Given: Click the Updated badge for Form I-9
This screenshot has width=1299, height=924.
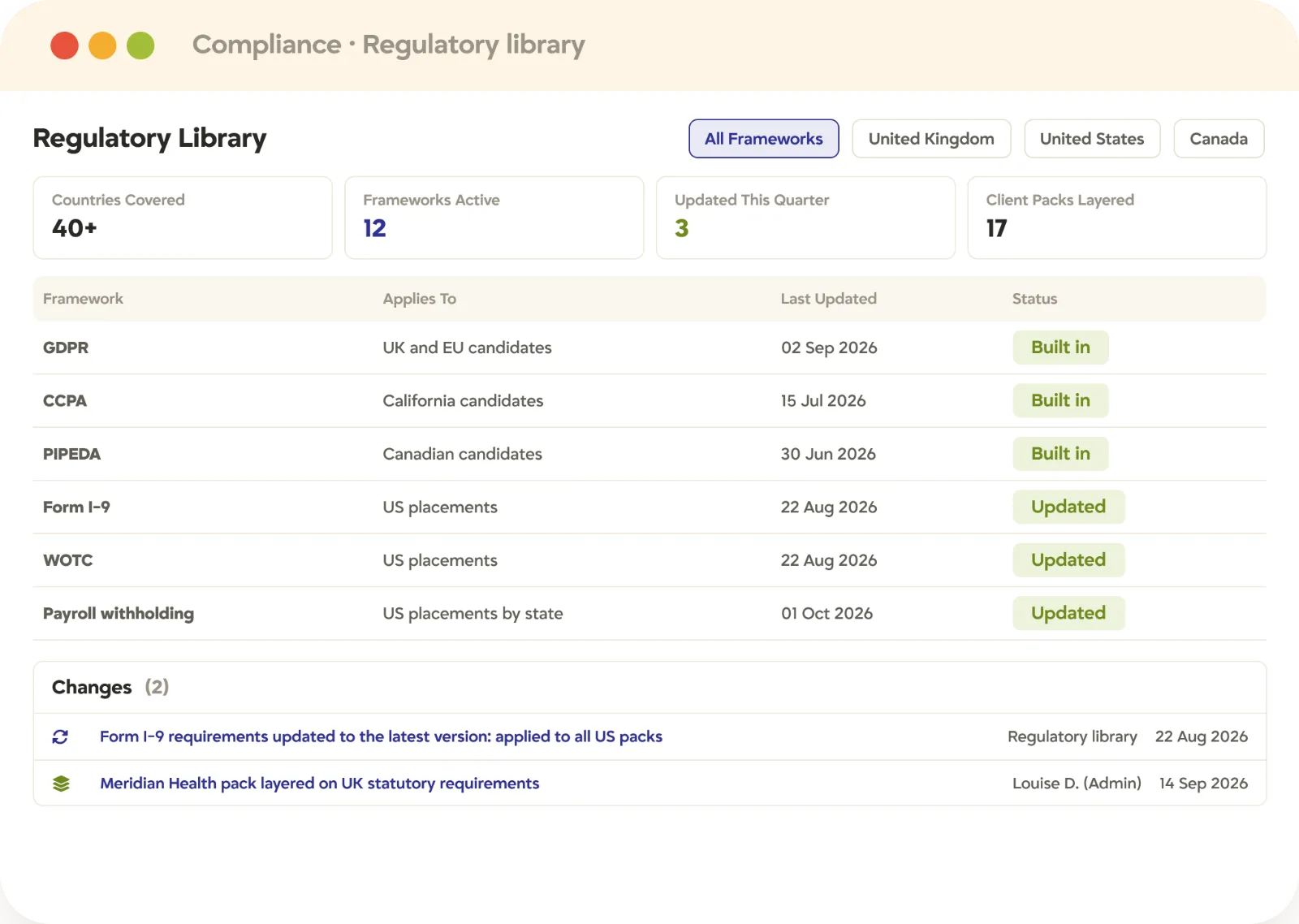Looking at the screenshot, I should pyautogui.click(x=1068, y=507).
